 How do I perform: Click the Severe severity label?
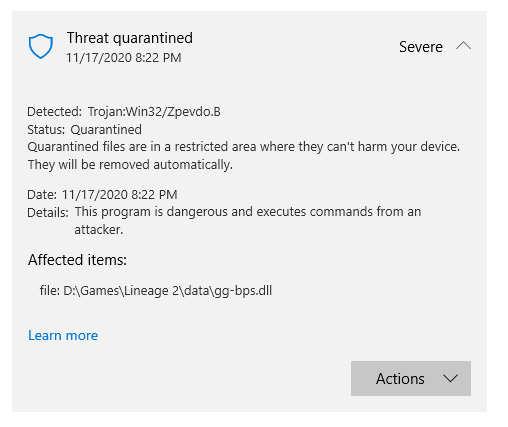click(421, 47)
